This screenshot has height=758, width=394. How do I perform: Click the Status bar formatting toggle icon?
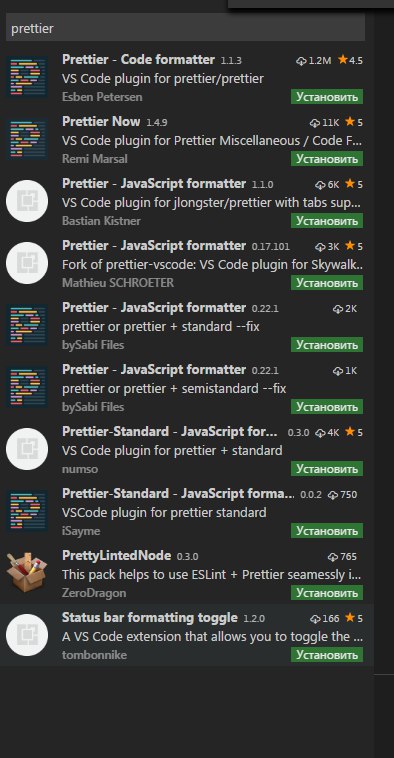(27, 635)
